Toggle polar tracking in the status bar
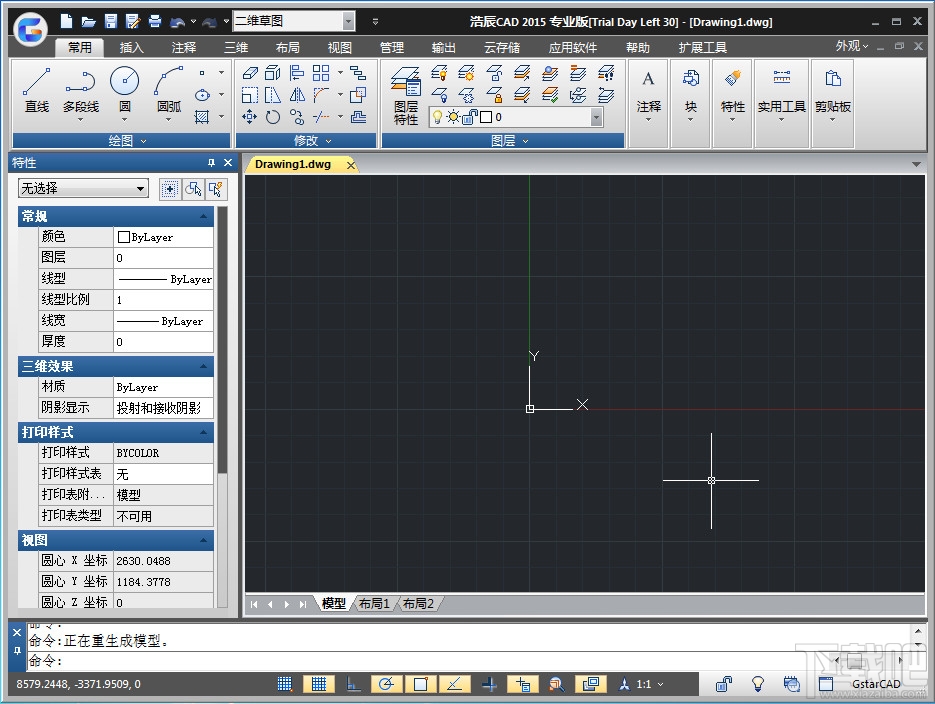Image resolution: width=935 pixels, height=704 pixels. click(387, 684)
